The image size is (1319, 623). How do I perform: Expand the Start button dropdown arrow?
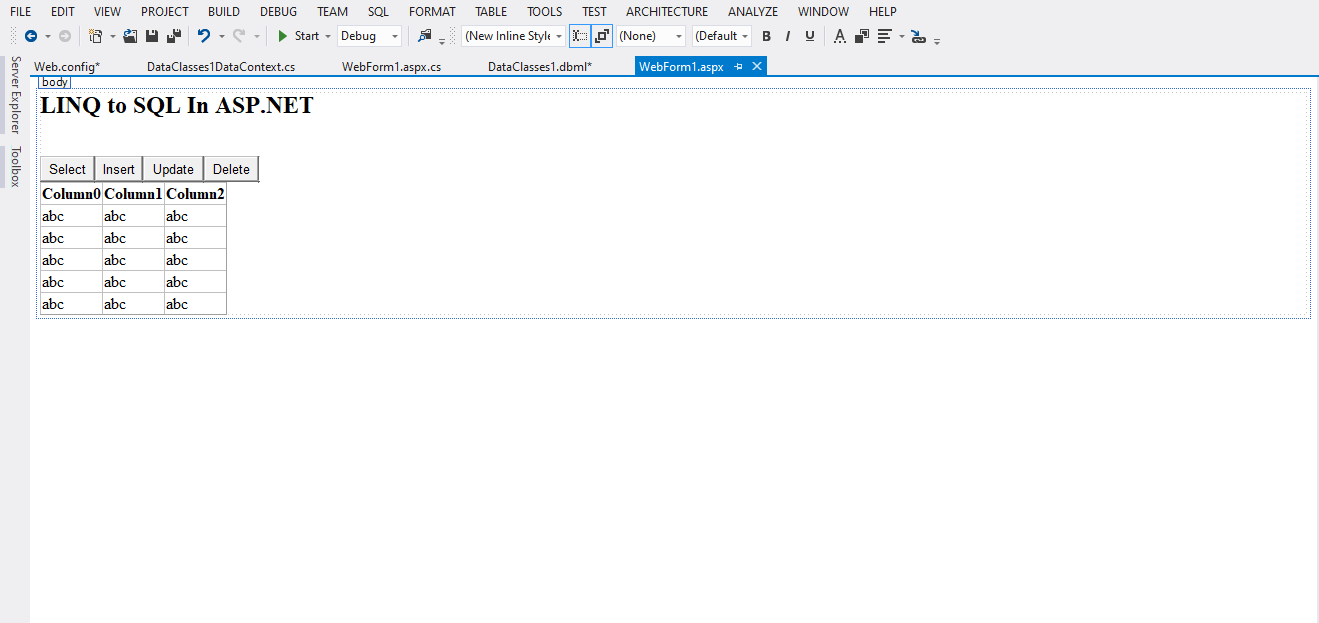point(328,37)
